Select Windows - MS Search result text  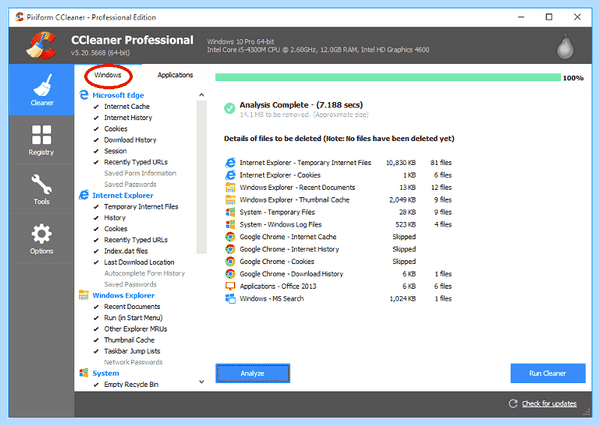coord(272,299)
